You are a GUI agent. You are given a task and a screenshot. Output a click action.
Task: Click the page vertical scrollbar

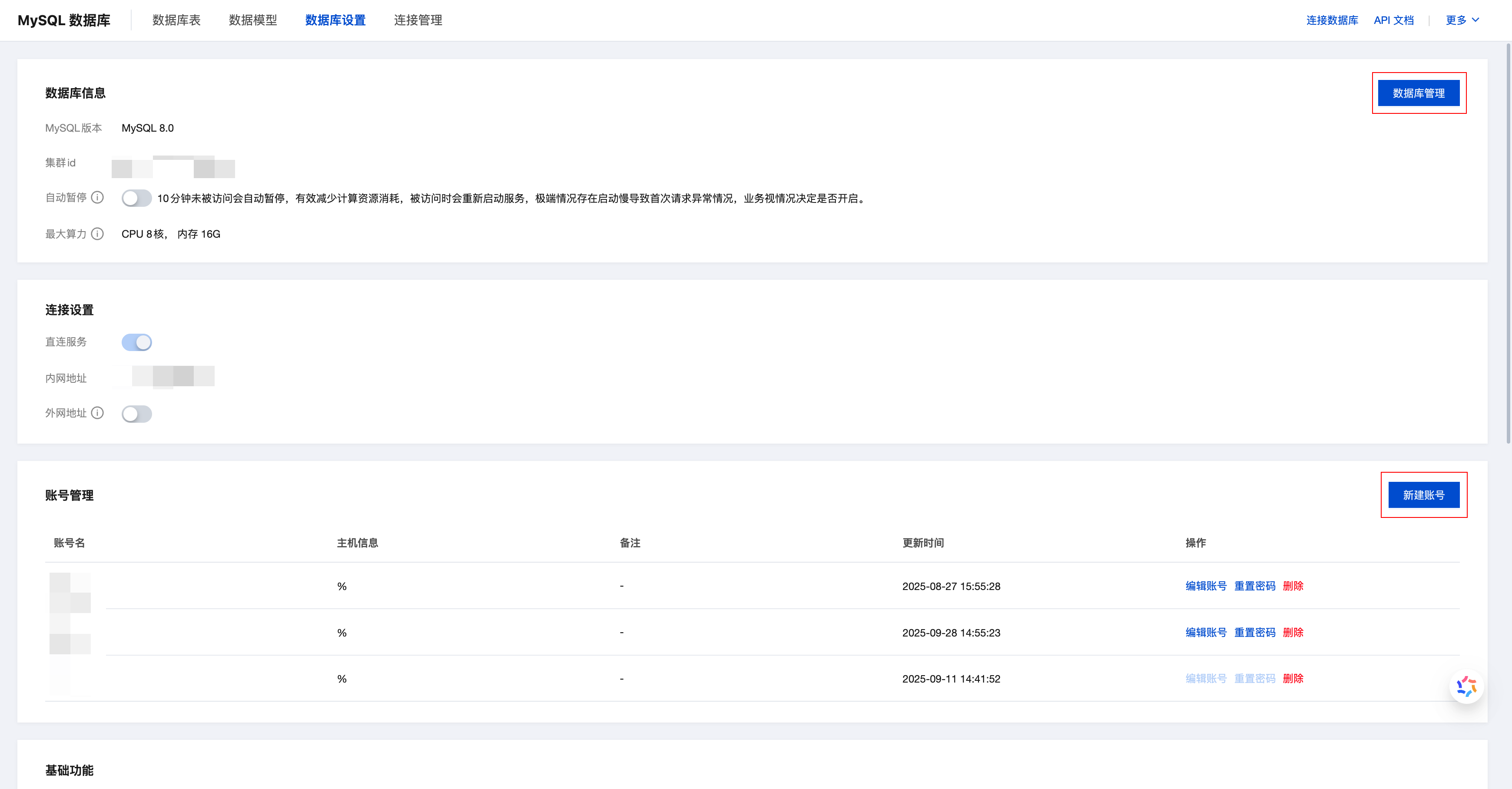tap(1508, 244)
